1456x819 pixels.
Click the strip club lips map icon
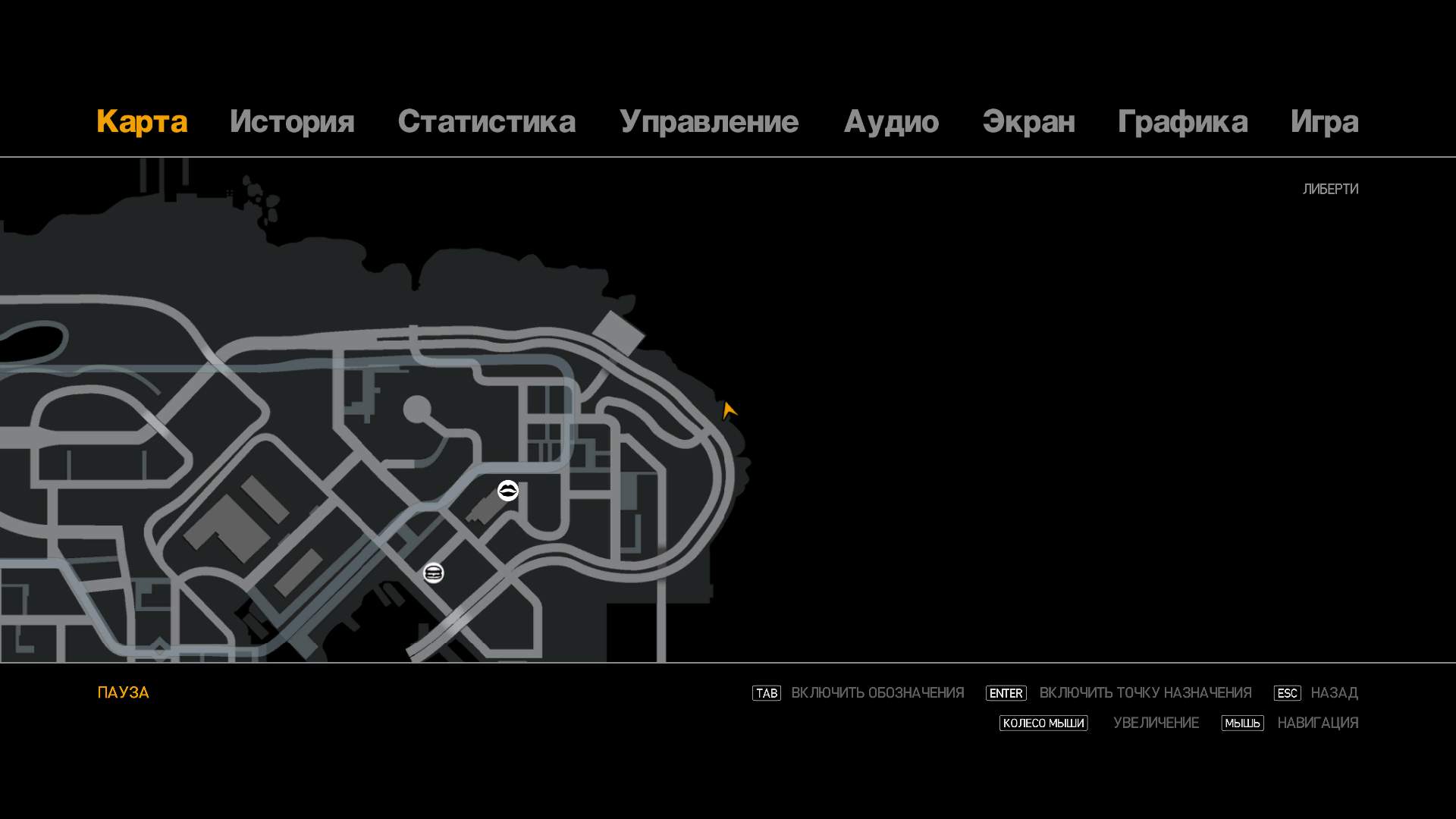click(508, 491)
